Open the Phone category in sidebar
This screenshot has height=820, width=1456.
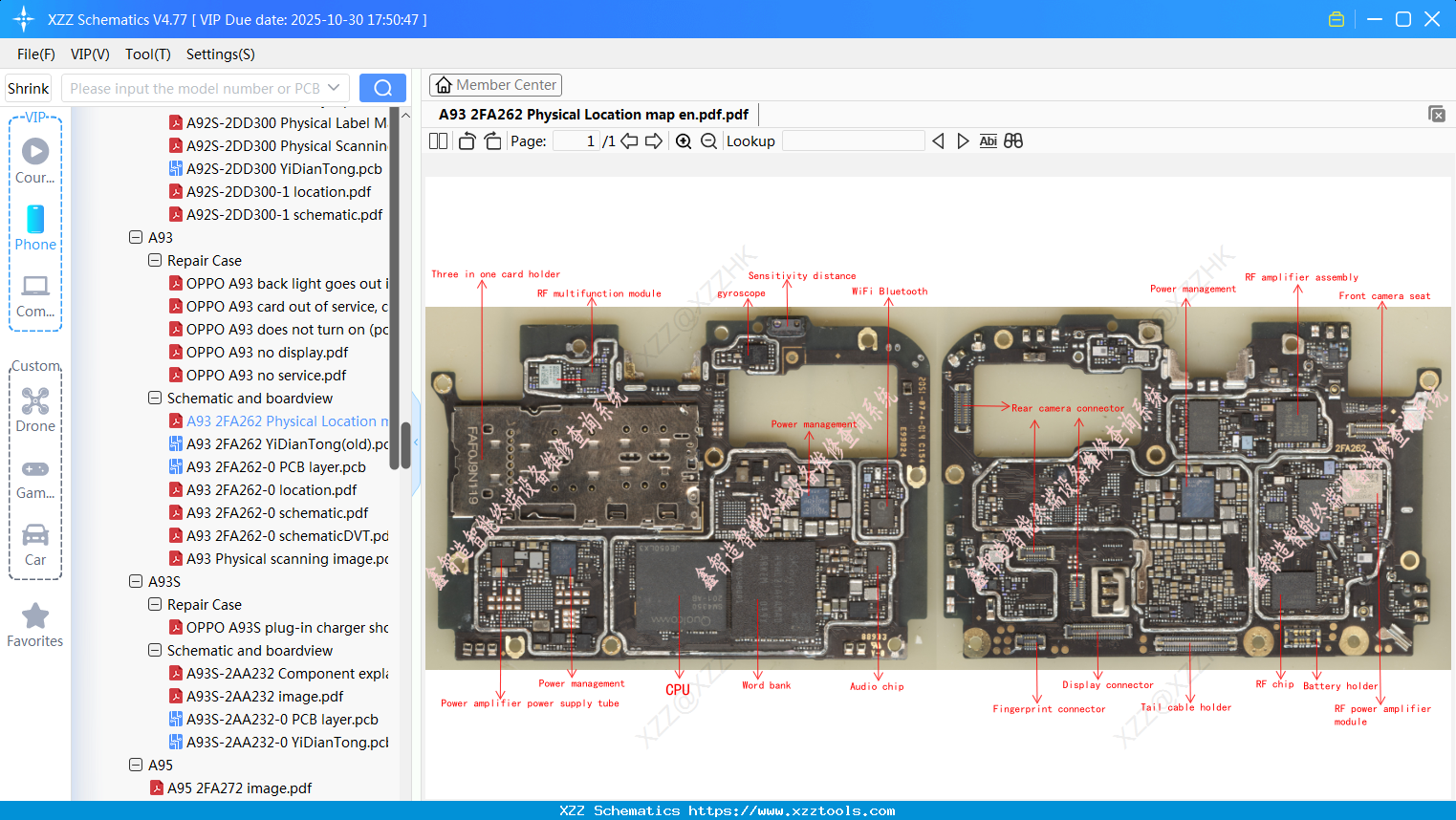(35, 228)
